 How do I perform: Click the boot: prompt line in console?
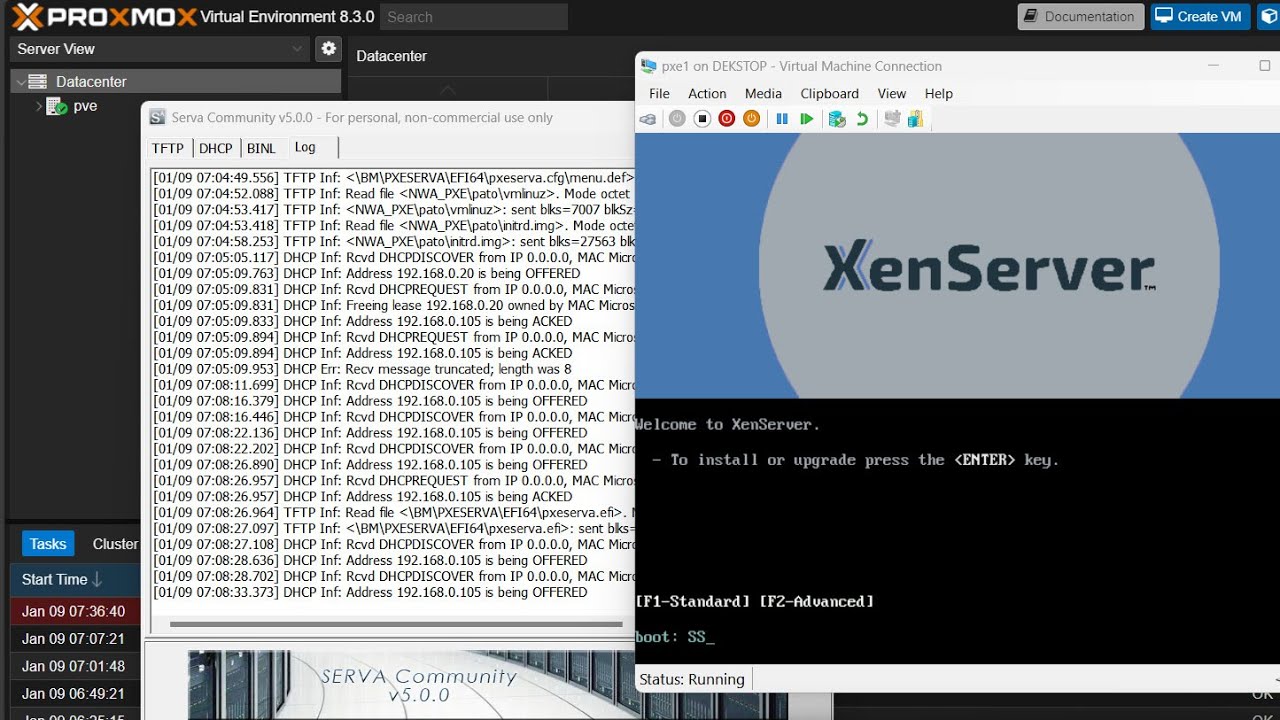coord(675,637)
